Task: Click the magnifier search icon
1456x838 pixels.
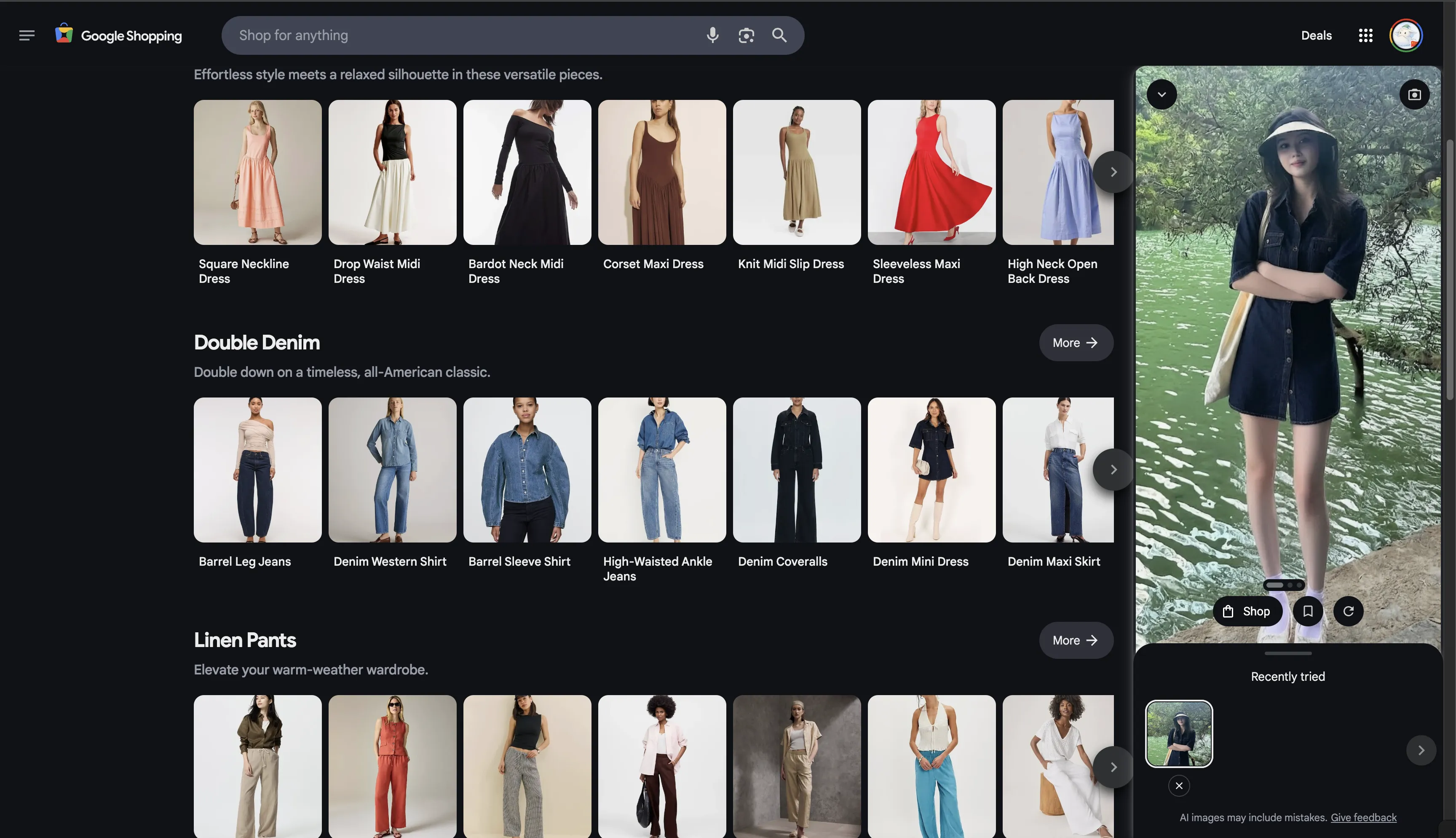Action: 779,35
